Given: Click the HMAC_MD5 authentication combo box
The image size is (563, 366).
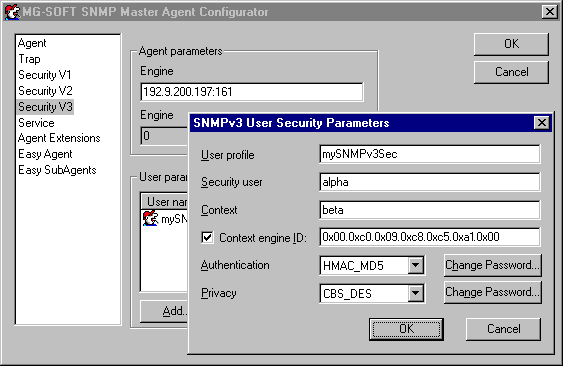Looking at the screenshot, I should (x=372, y=265).
